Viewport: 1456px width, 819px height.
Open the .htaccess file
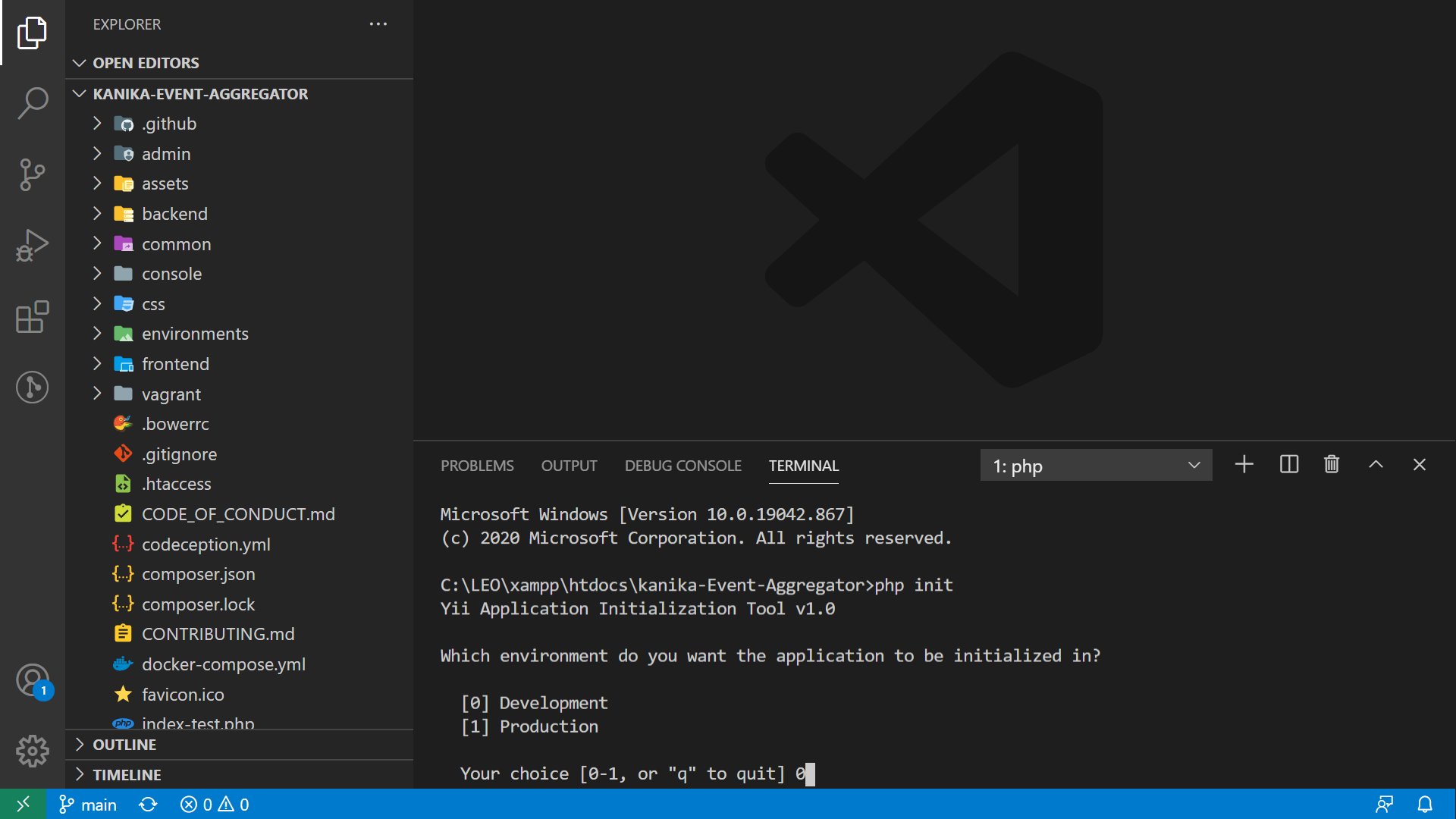[240, 484]
